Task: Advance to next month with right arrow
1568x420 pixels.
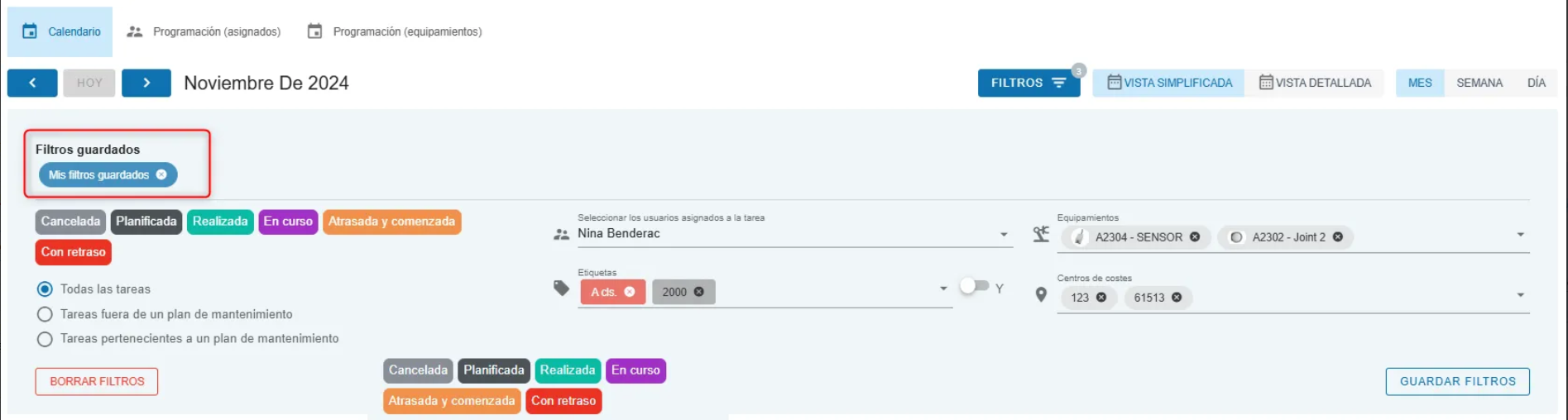Action: click(146, 83)
